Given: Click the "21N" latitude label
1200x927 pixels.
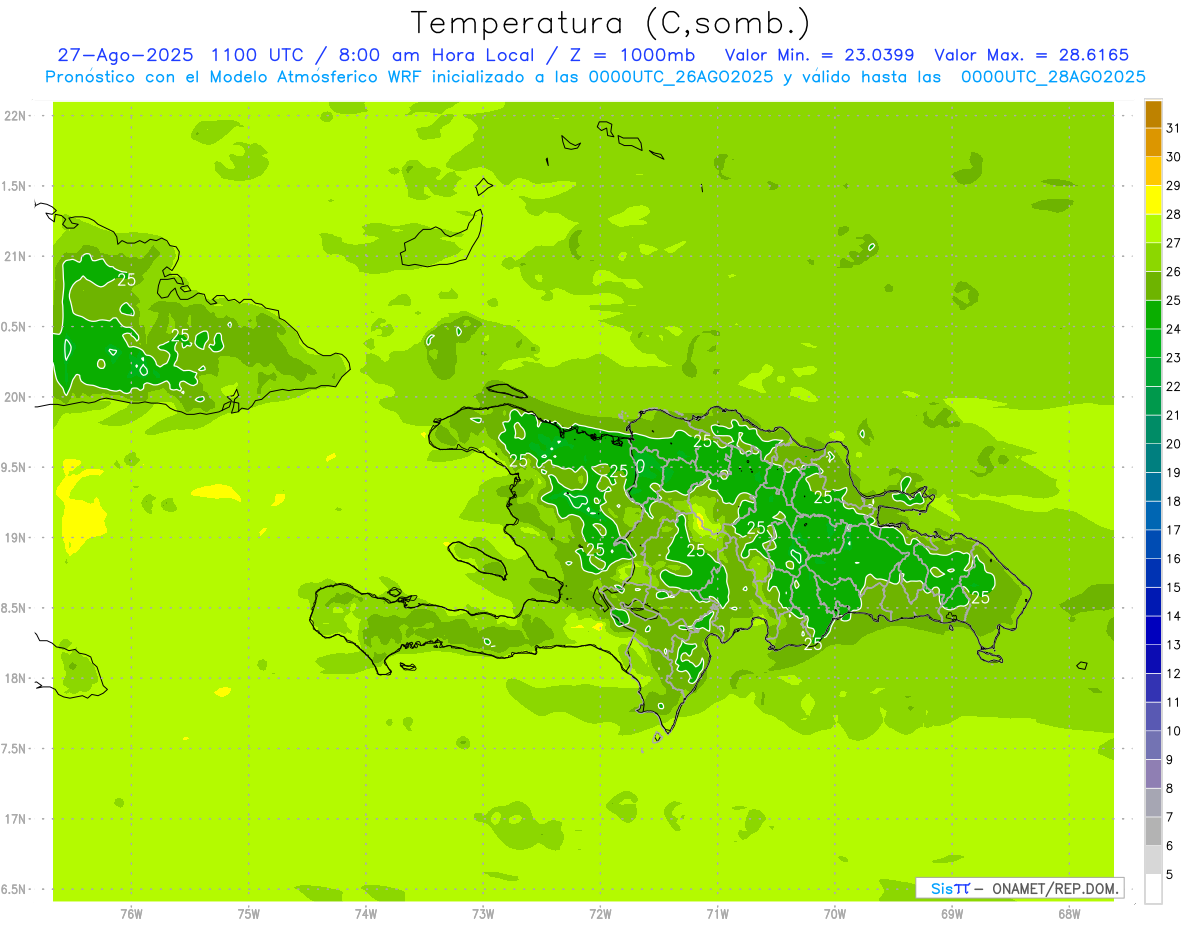Looking at the screenshot, I should pos(14,256).
